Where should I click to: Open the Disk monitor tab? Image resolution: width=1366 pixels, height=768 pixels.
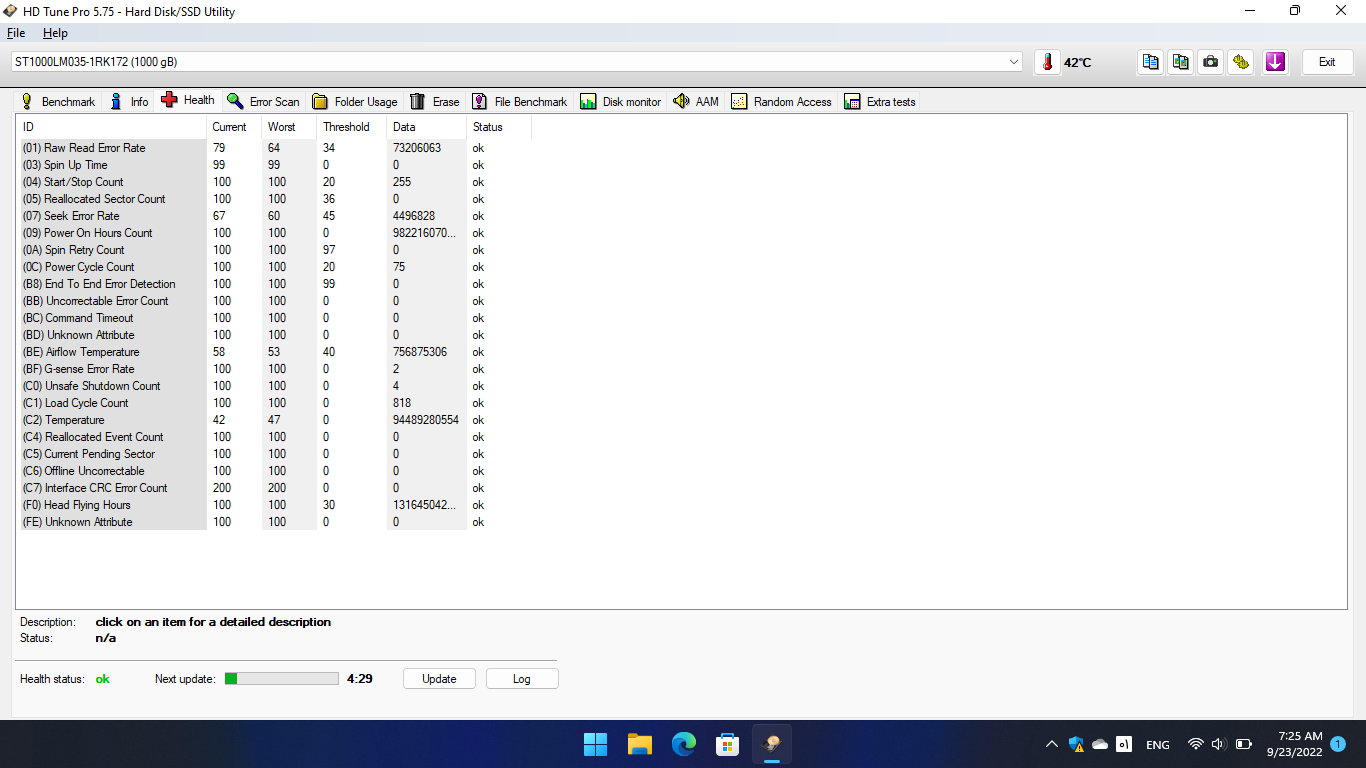[620, 102]
